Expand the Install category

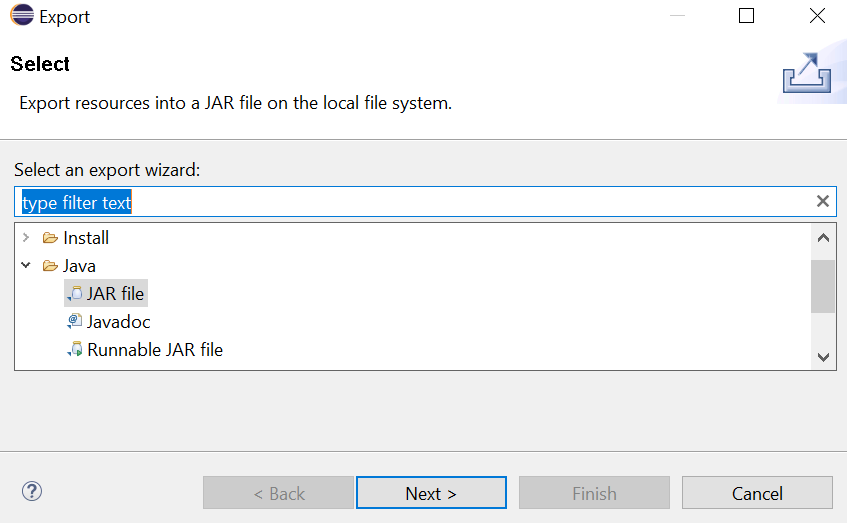(x=25, y=237)
